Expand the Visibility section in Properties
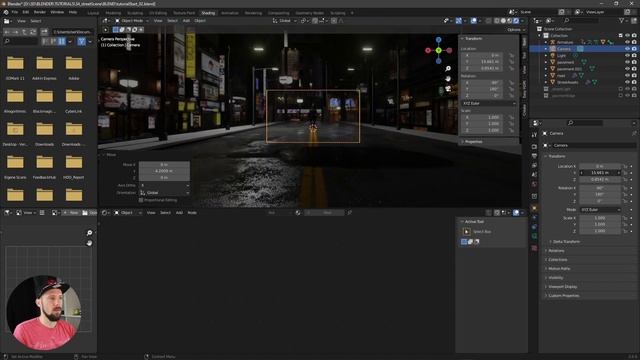Viewport: 640px width, 360px height. [555, 278]
